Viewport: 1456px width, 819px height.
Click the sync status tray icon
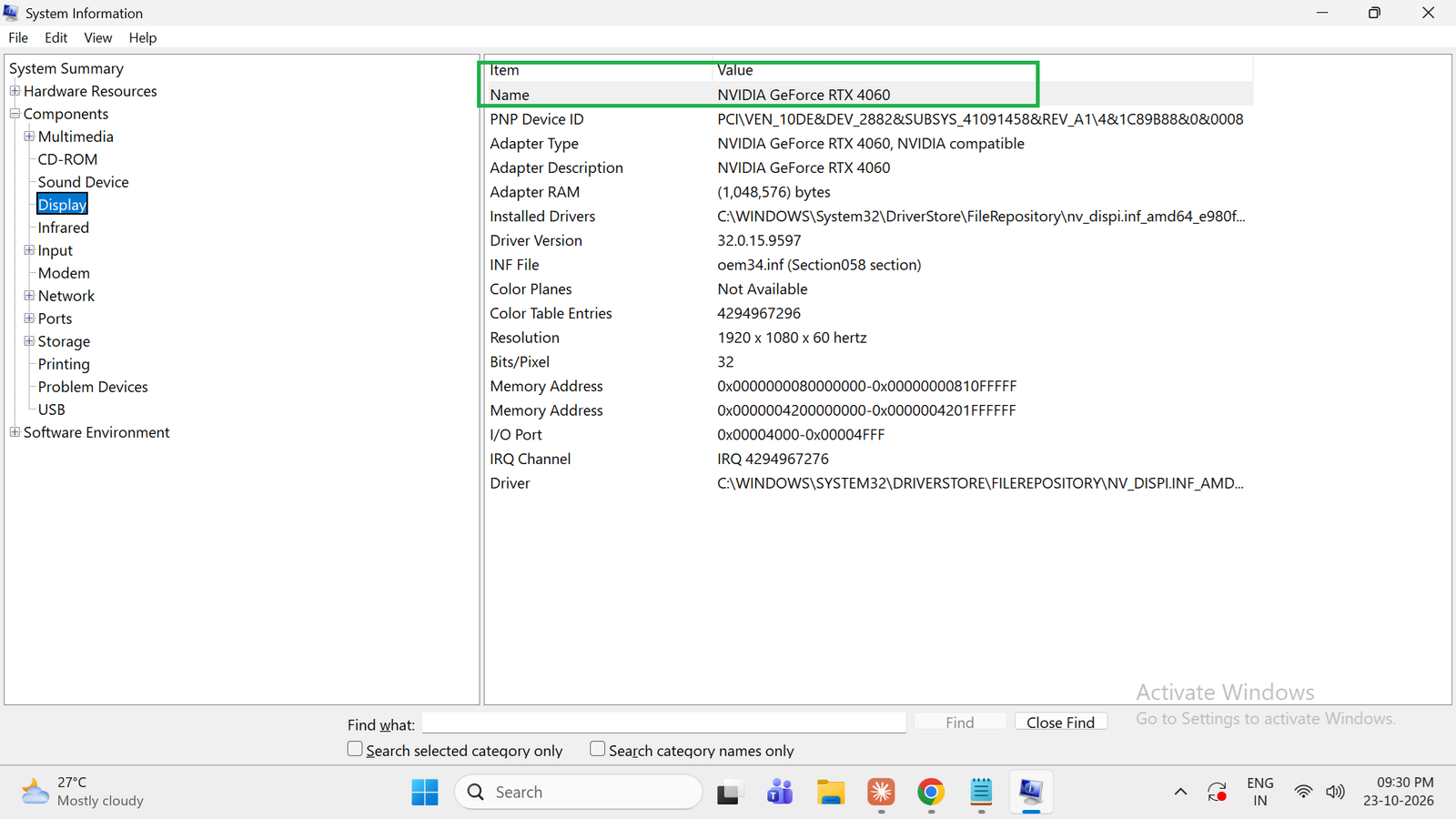pyautogui.click(x=1218, y=792)
